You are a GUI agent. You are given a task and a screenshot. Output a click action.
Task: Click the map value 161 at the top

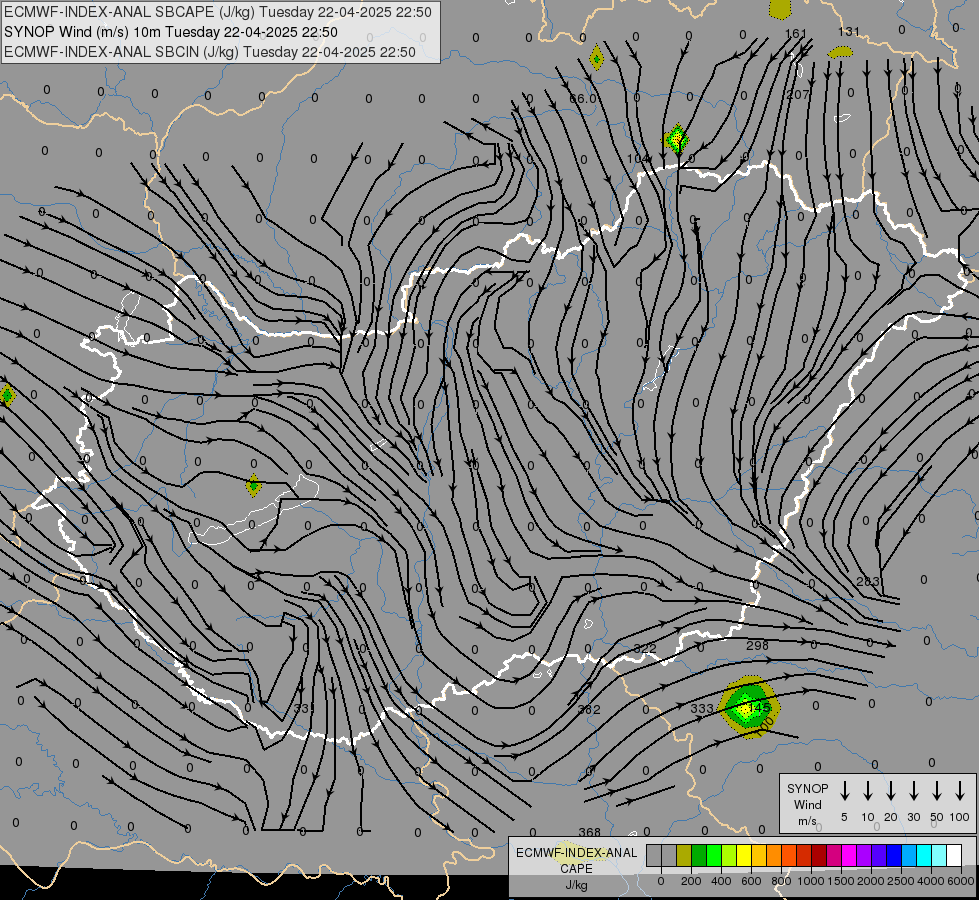pyautogui.click(x=796, y=34)
